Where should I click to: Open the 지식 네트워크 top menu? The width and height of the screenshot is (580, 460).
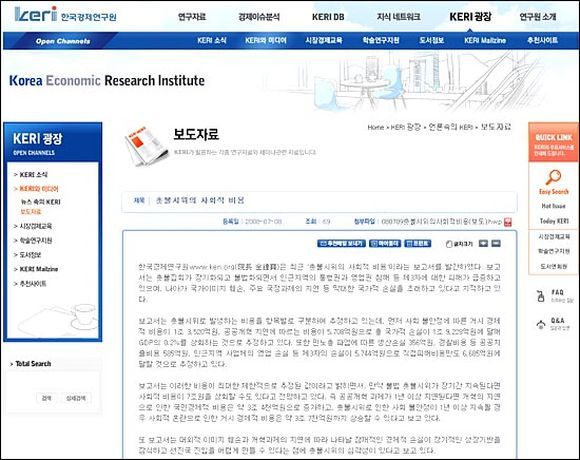398,17
